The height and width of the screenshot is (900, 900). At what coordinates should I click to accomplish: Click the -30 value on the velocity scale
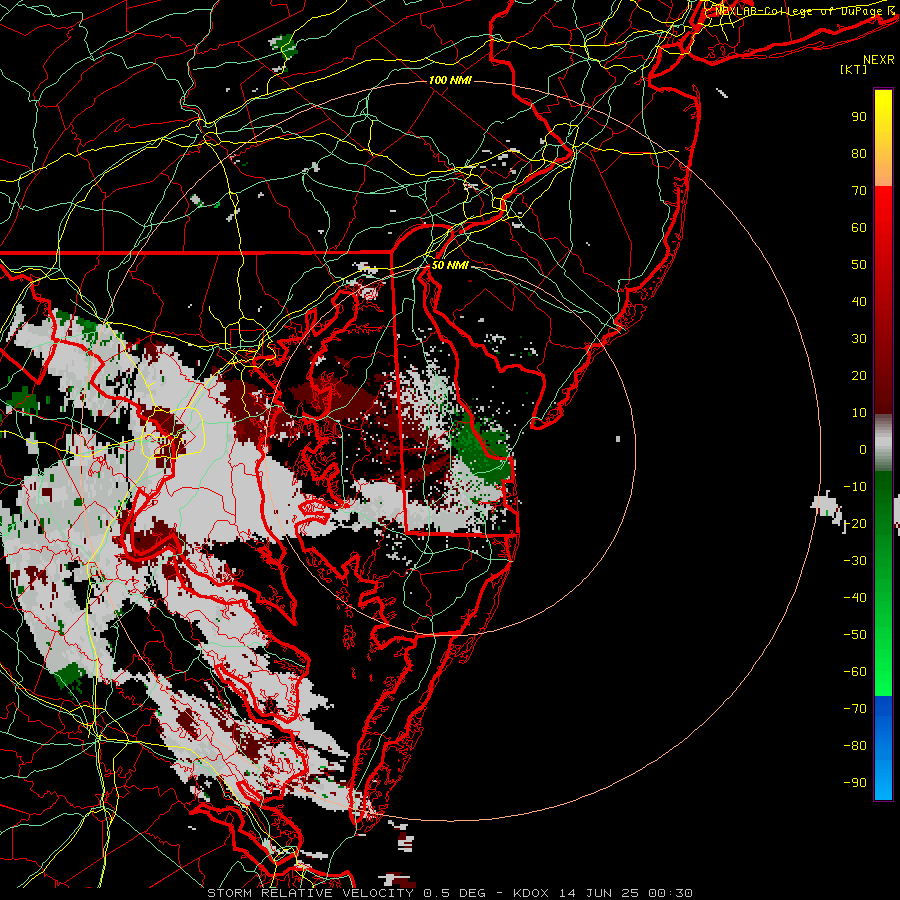855,561
